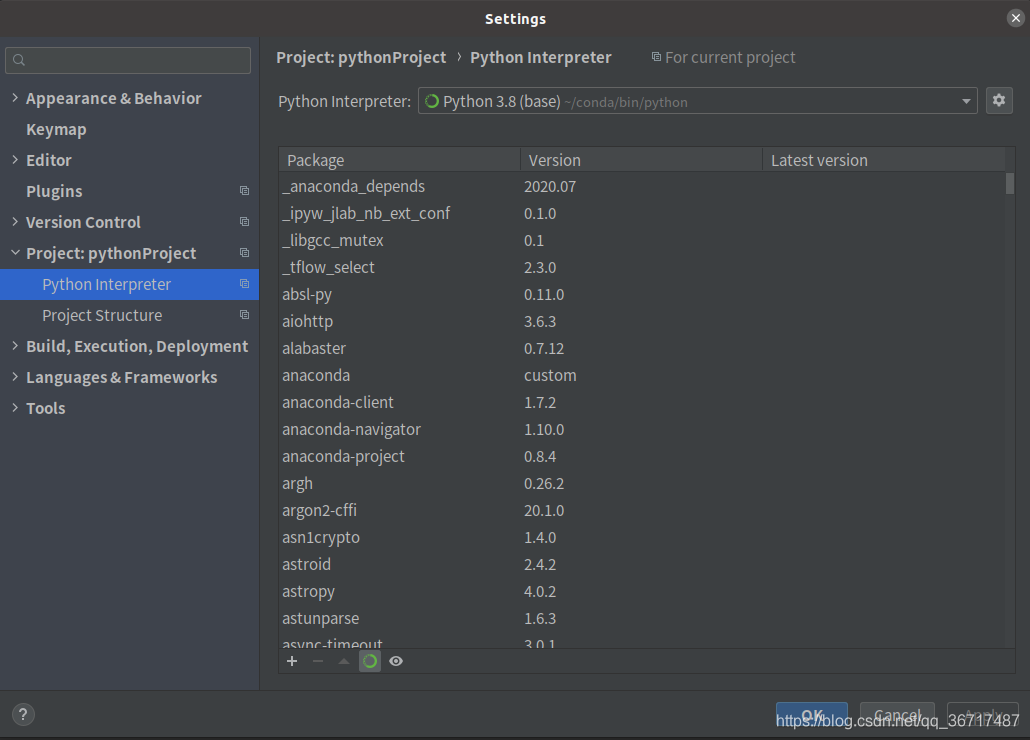Expand Appearance & Behavior section
Image resolution: width=1030 pixels, height=740 pixels.
(x=15, y=98)
